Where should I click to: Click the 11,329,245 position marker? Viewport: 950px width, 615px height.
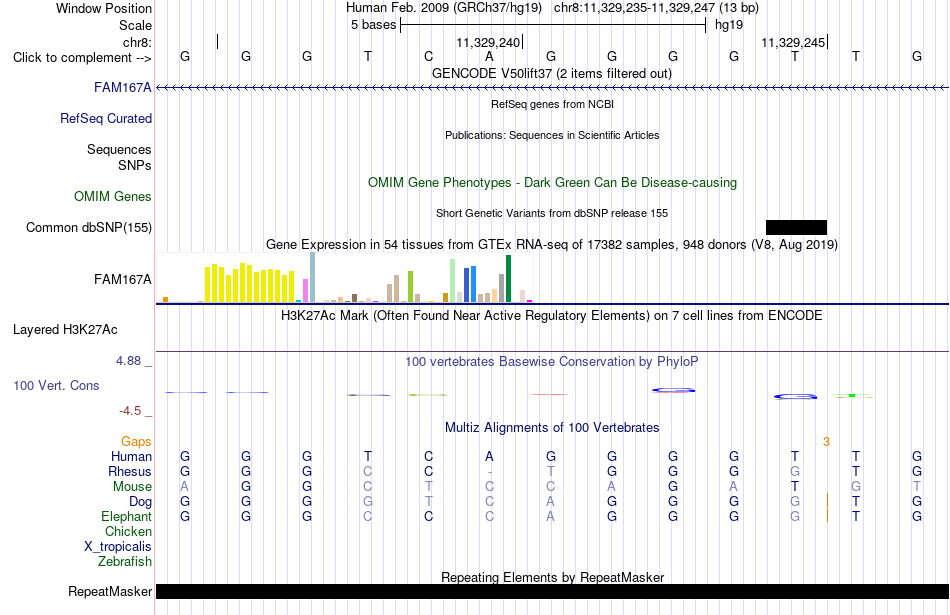click(794, 43)
